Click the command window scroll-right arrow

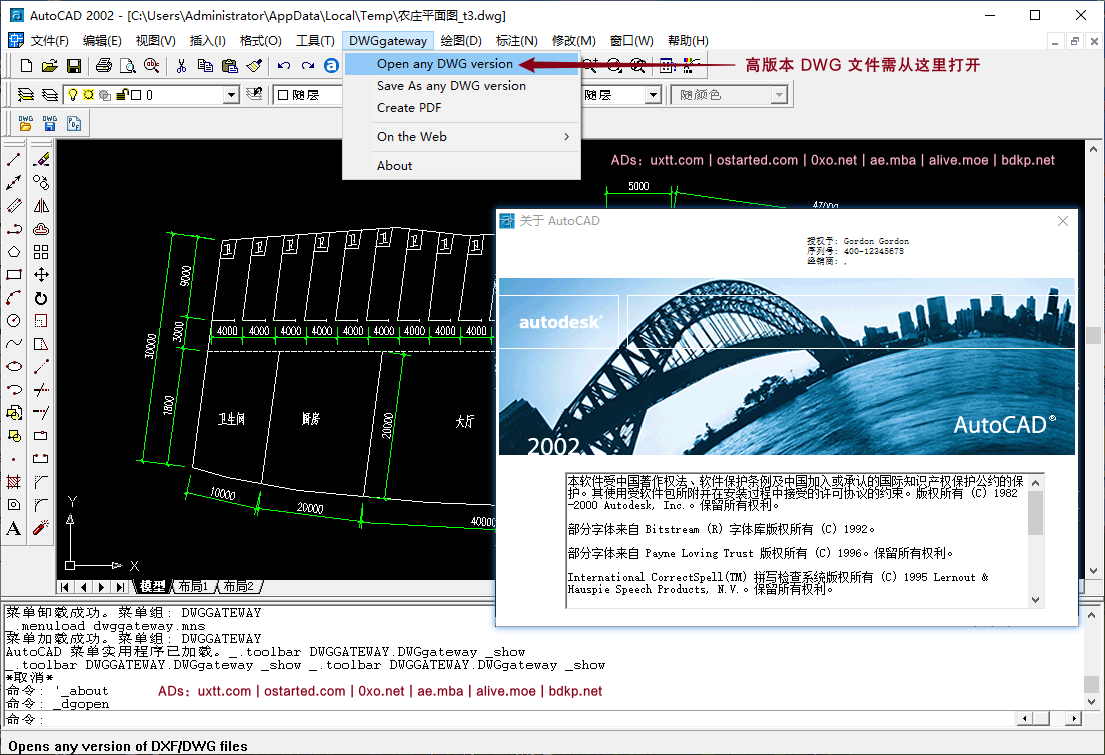1073,718
